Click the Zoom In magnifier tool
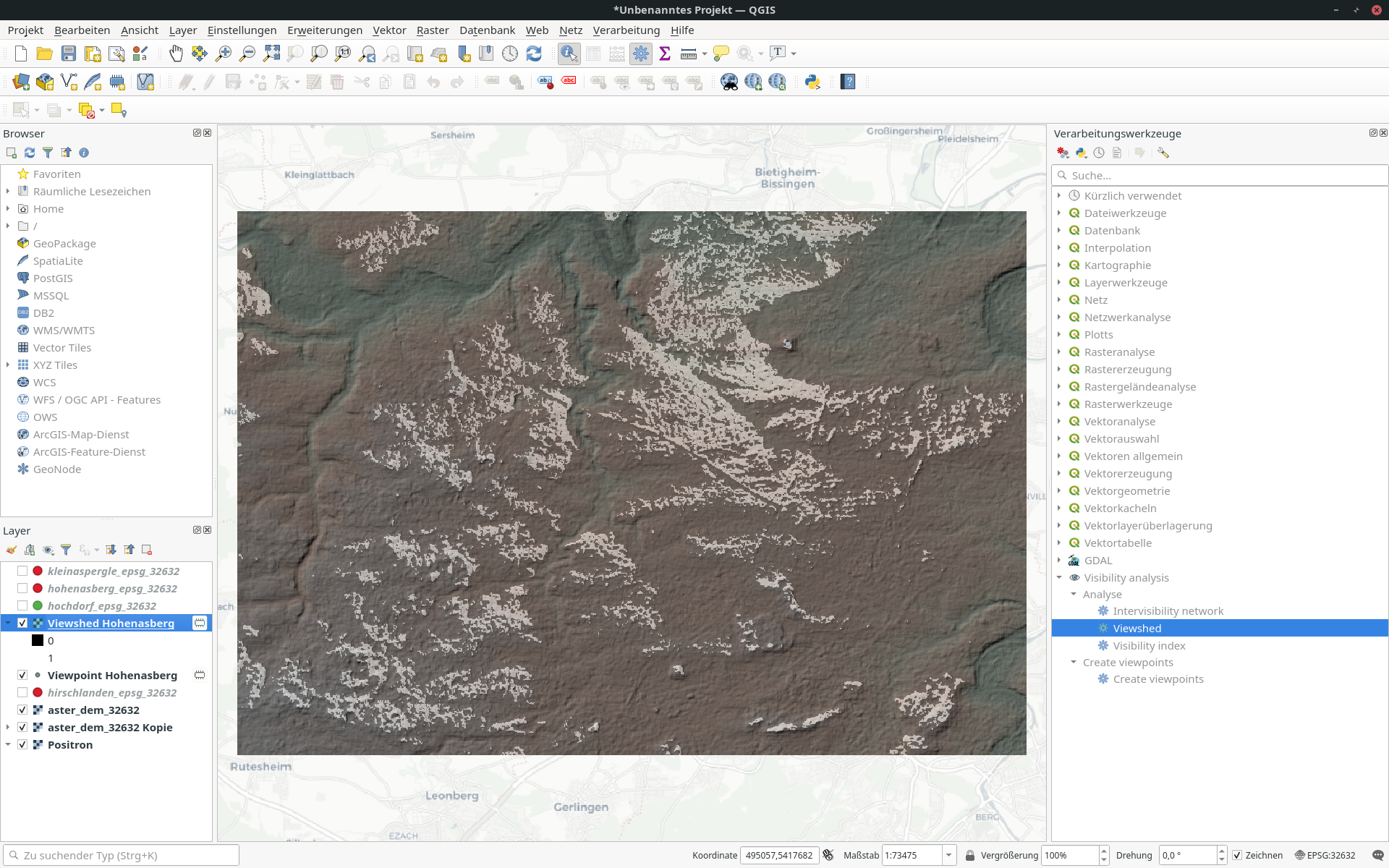 (224, 54)
